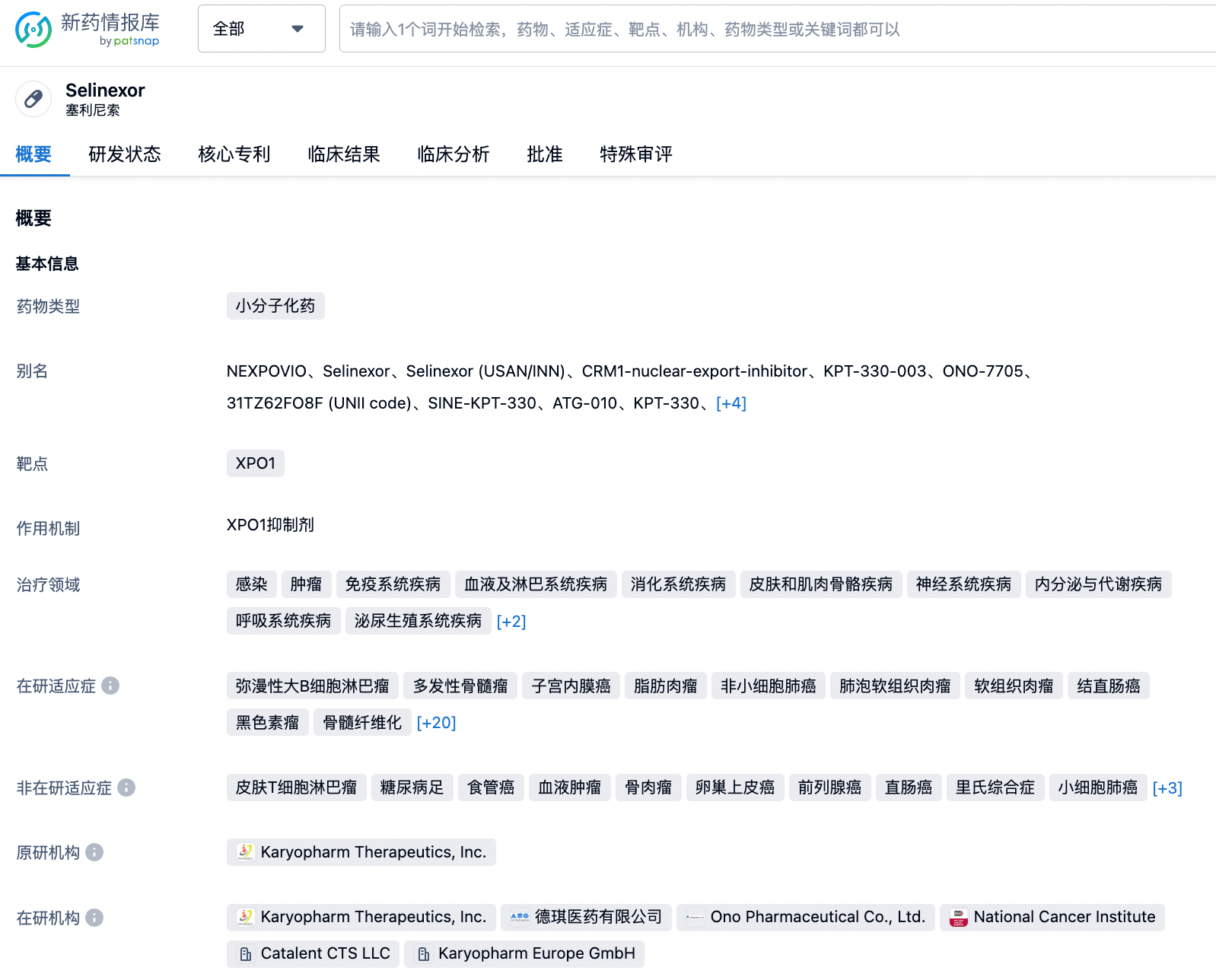Image resolution: width=1216 pixels, height=980 pixels.
Task: Click the 糖尿病足 inactive indication tag
Action: pos(412,787)
